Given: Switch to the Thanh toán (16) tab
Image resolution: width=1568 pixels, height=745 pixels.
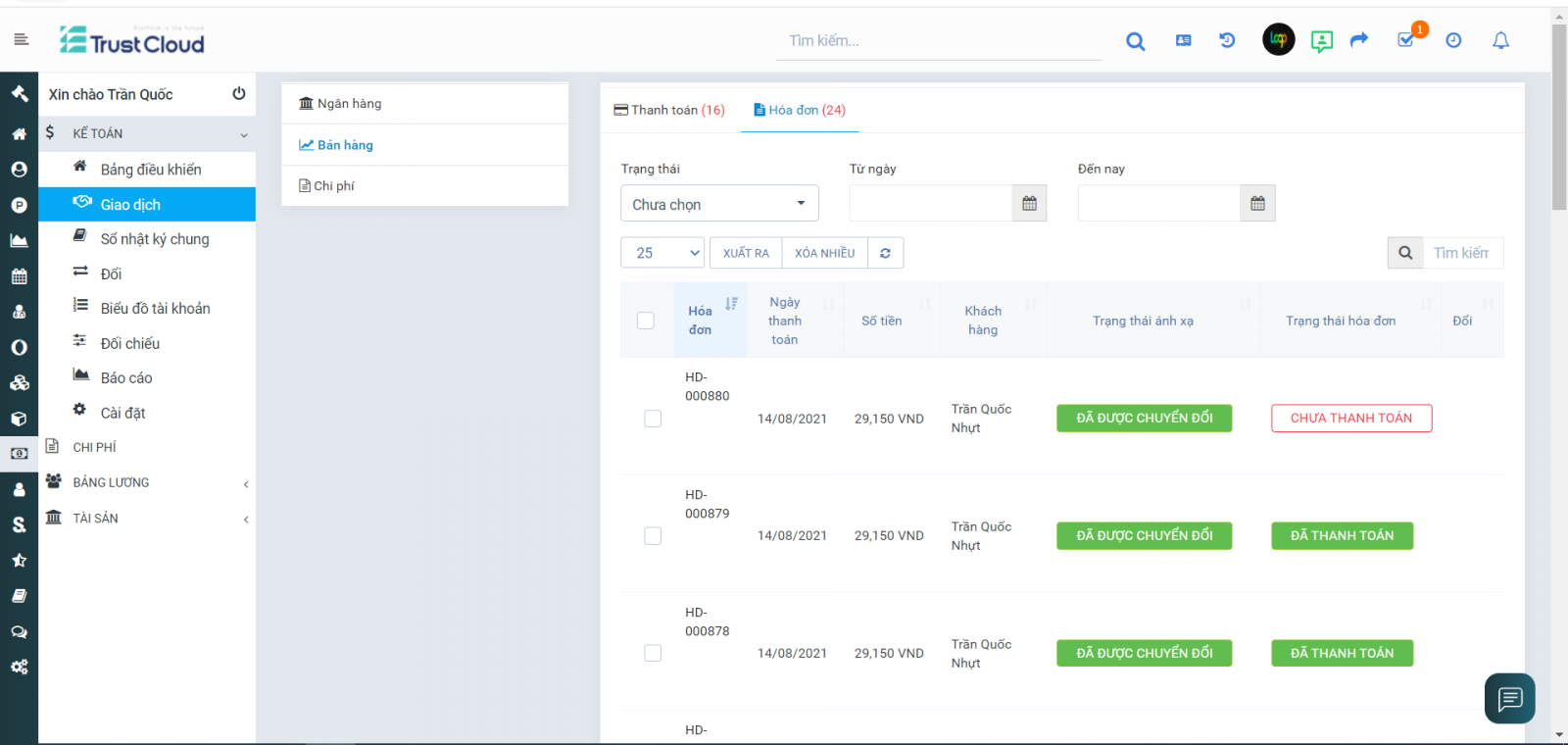Looking at the screenshot, I should 670,110.
